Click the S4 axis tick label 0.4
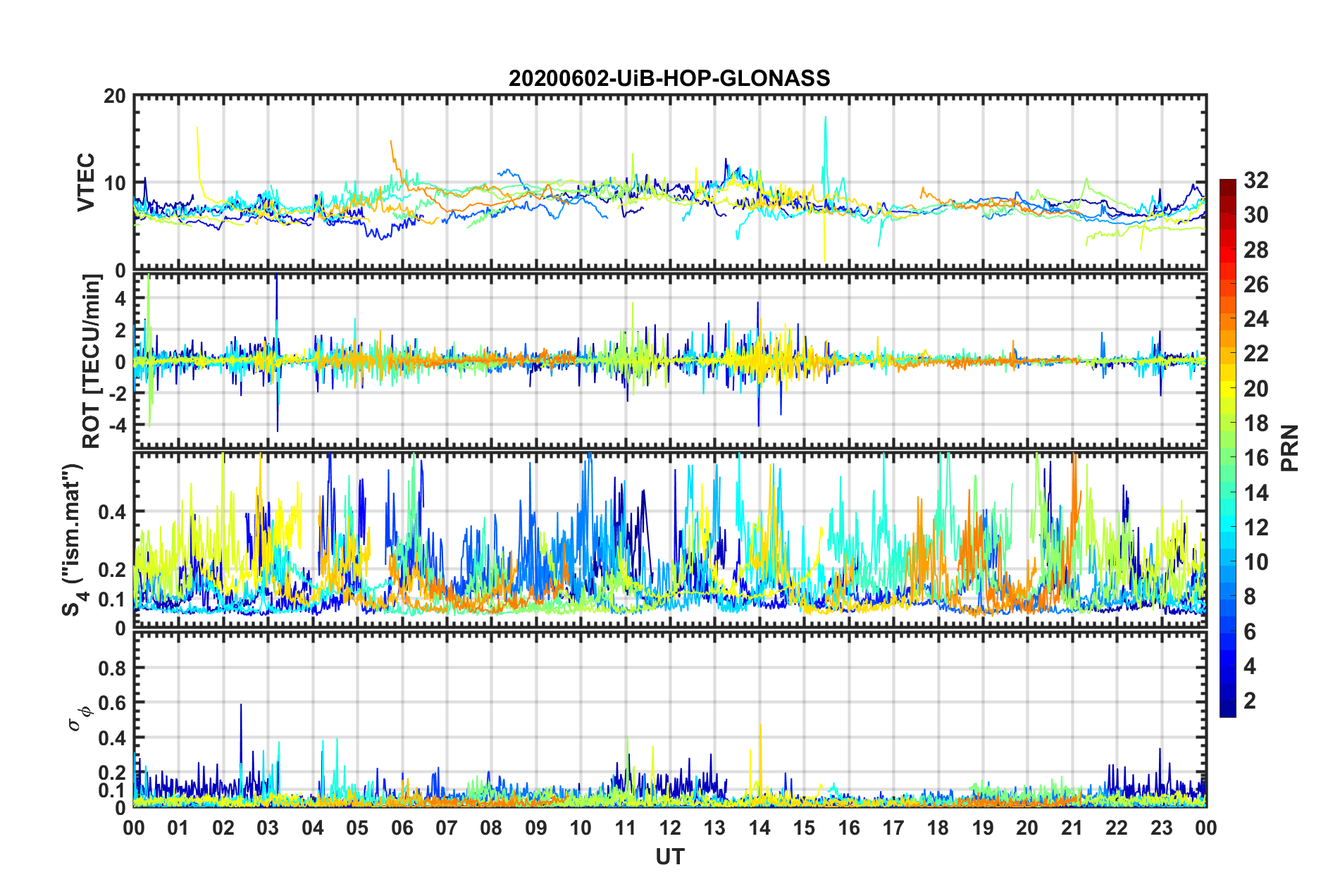Screen dimensions: 1340x896 (x=112, y=511)
